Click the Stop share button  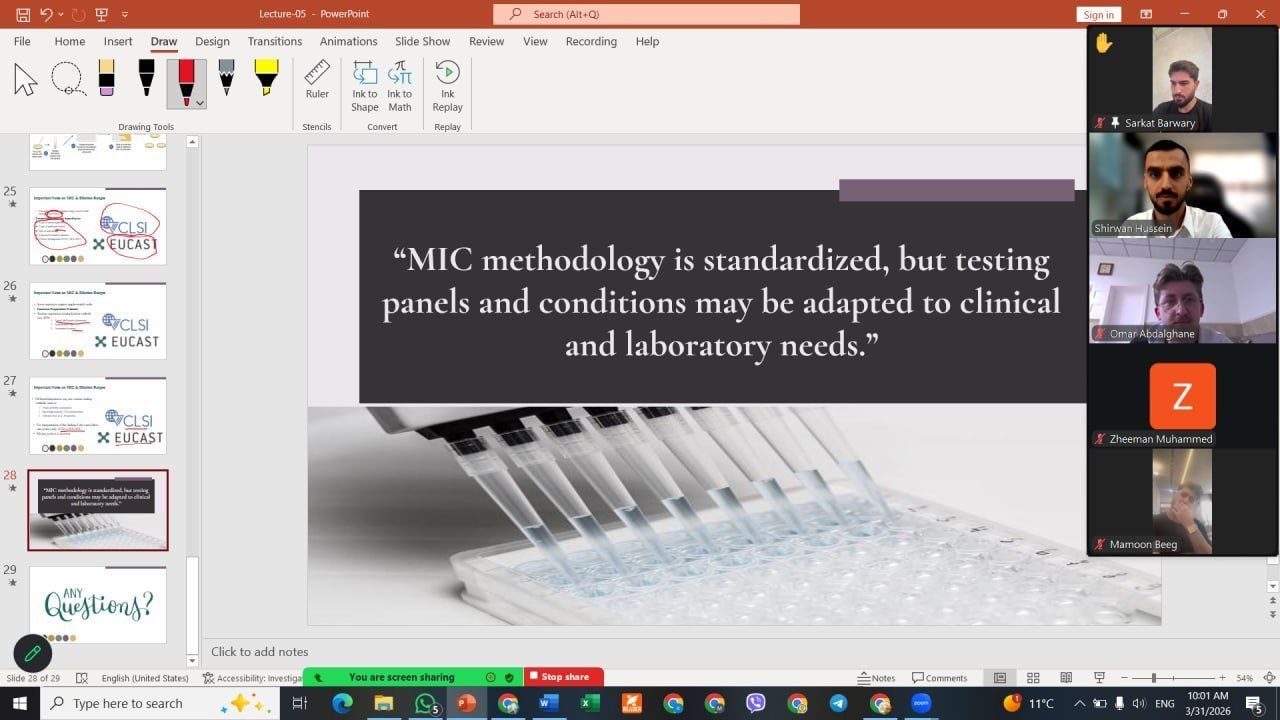[x=564, y=677]
